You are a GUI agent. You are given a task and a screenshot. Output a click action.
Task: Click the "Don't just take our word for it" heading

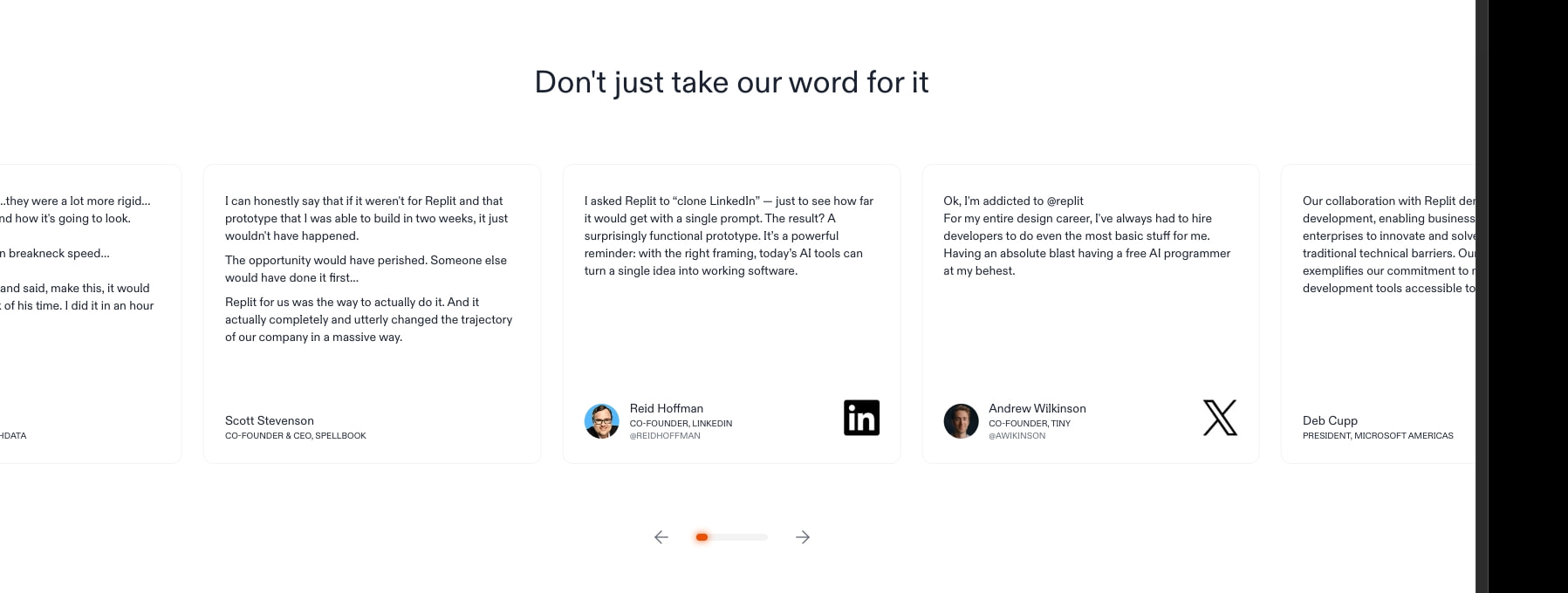[731, 82]
